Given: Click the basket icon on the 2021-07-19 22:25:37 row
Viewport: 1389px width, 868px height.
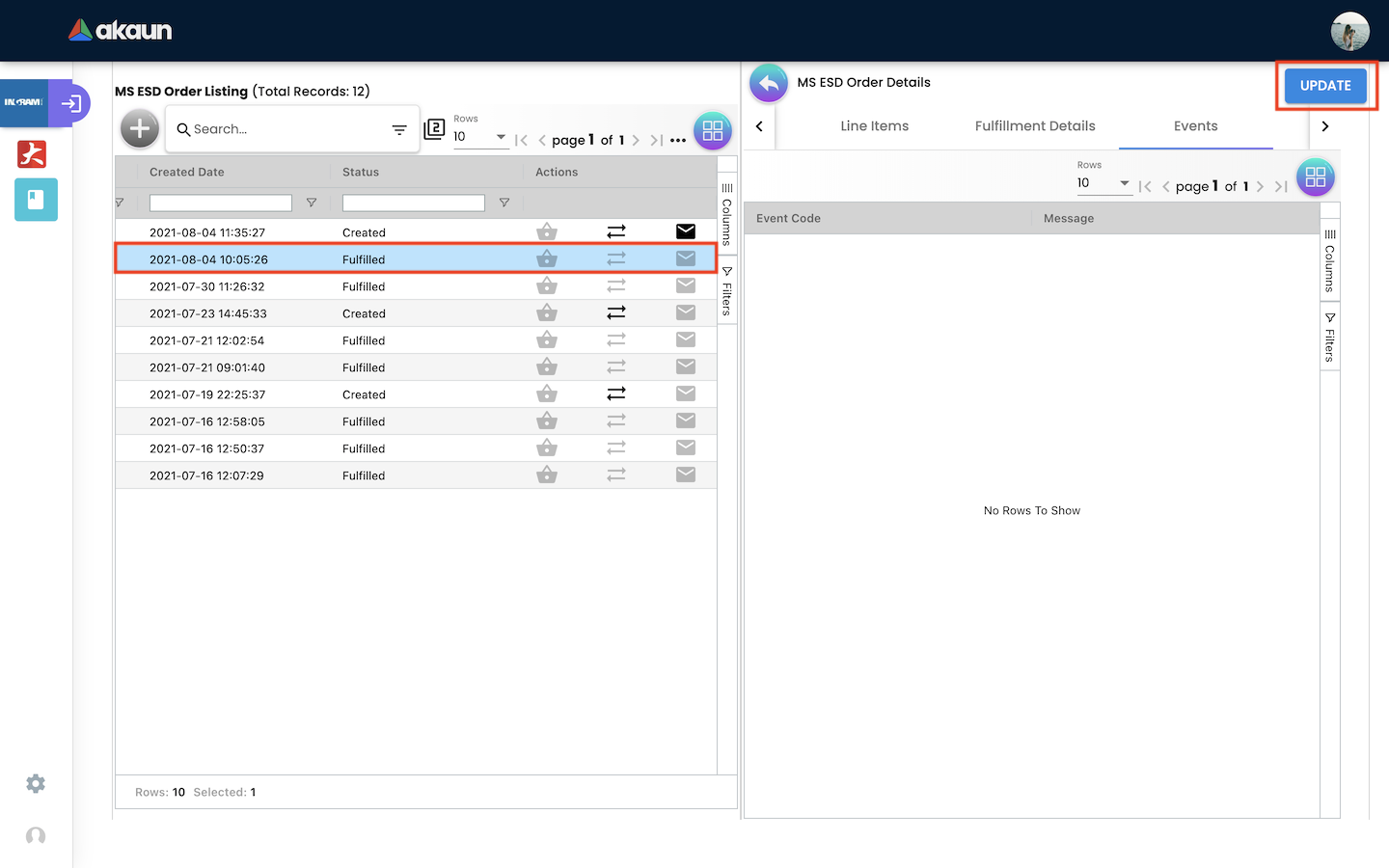Looking at the screenshot, I should tap(547, 393).
